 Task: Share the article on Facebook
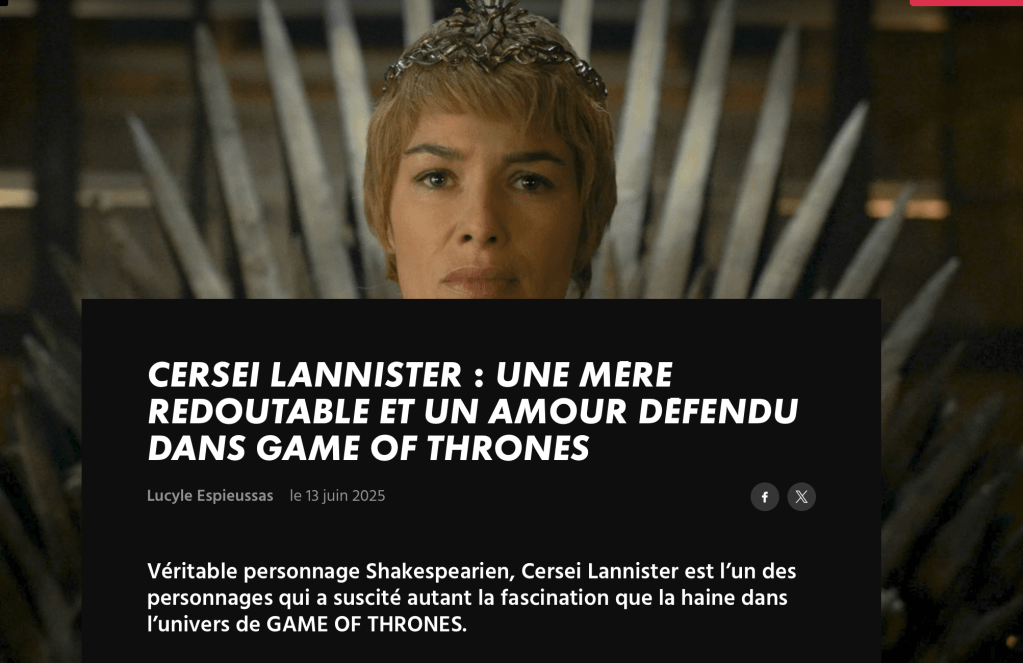point(765,497)
